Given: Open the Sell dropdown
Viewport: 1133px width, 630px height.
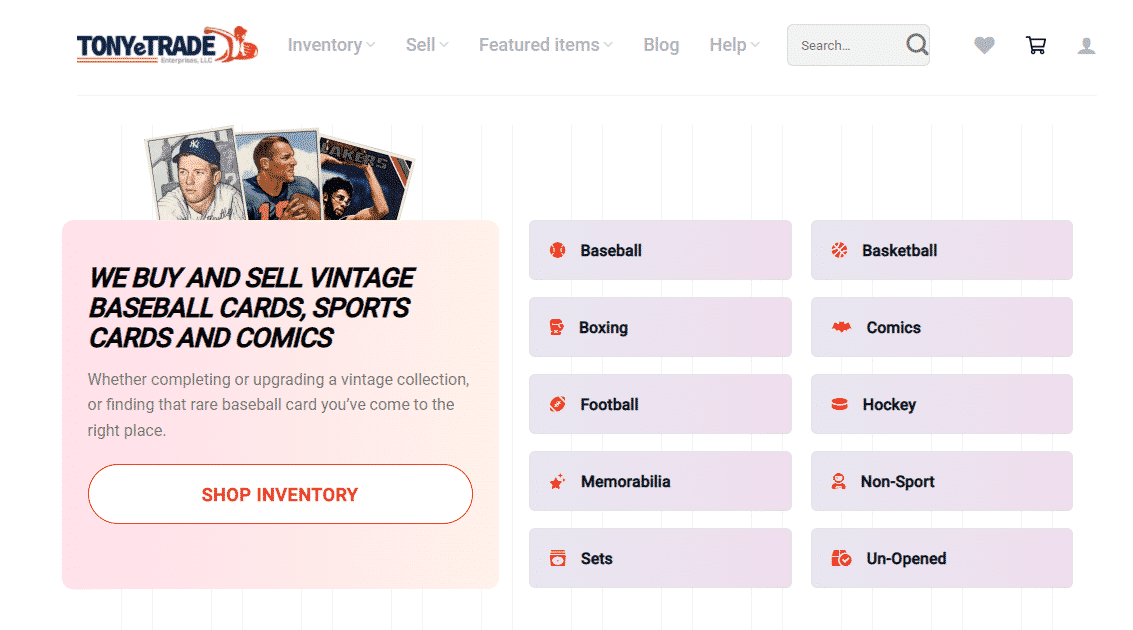Looking at the screenshot, I should (426, 45).
